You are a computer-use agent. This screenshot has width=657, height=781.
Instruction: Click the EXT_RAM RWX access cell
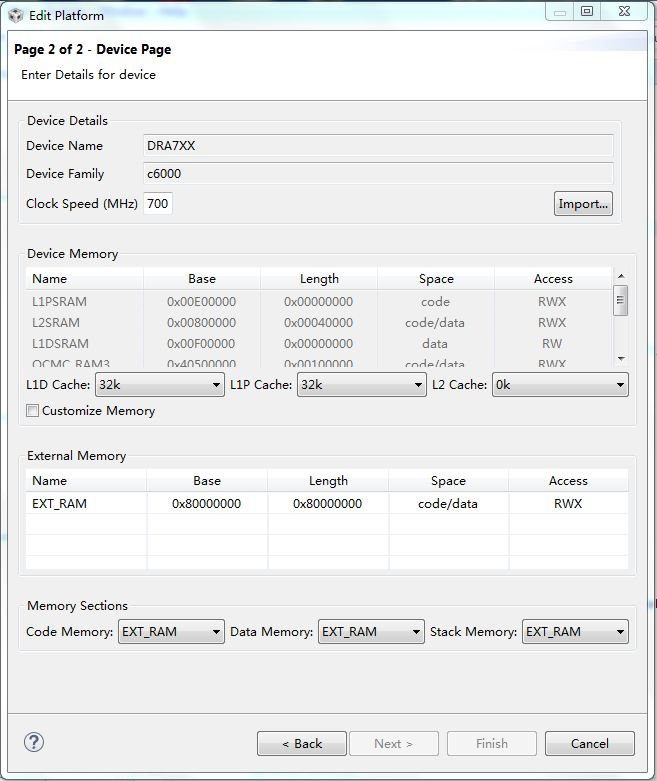coord(568,503)
